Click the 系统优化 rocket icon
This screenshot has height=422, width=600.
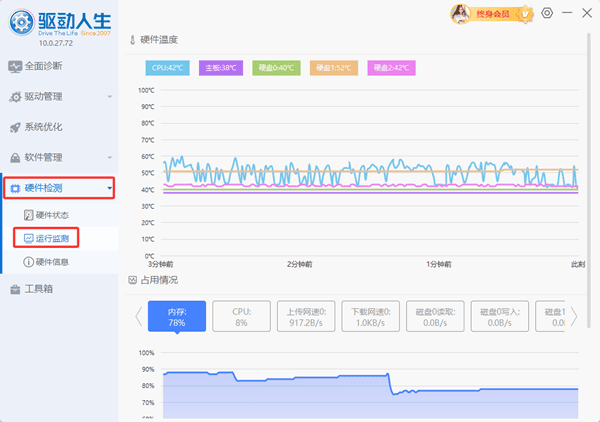(15, 127)
